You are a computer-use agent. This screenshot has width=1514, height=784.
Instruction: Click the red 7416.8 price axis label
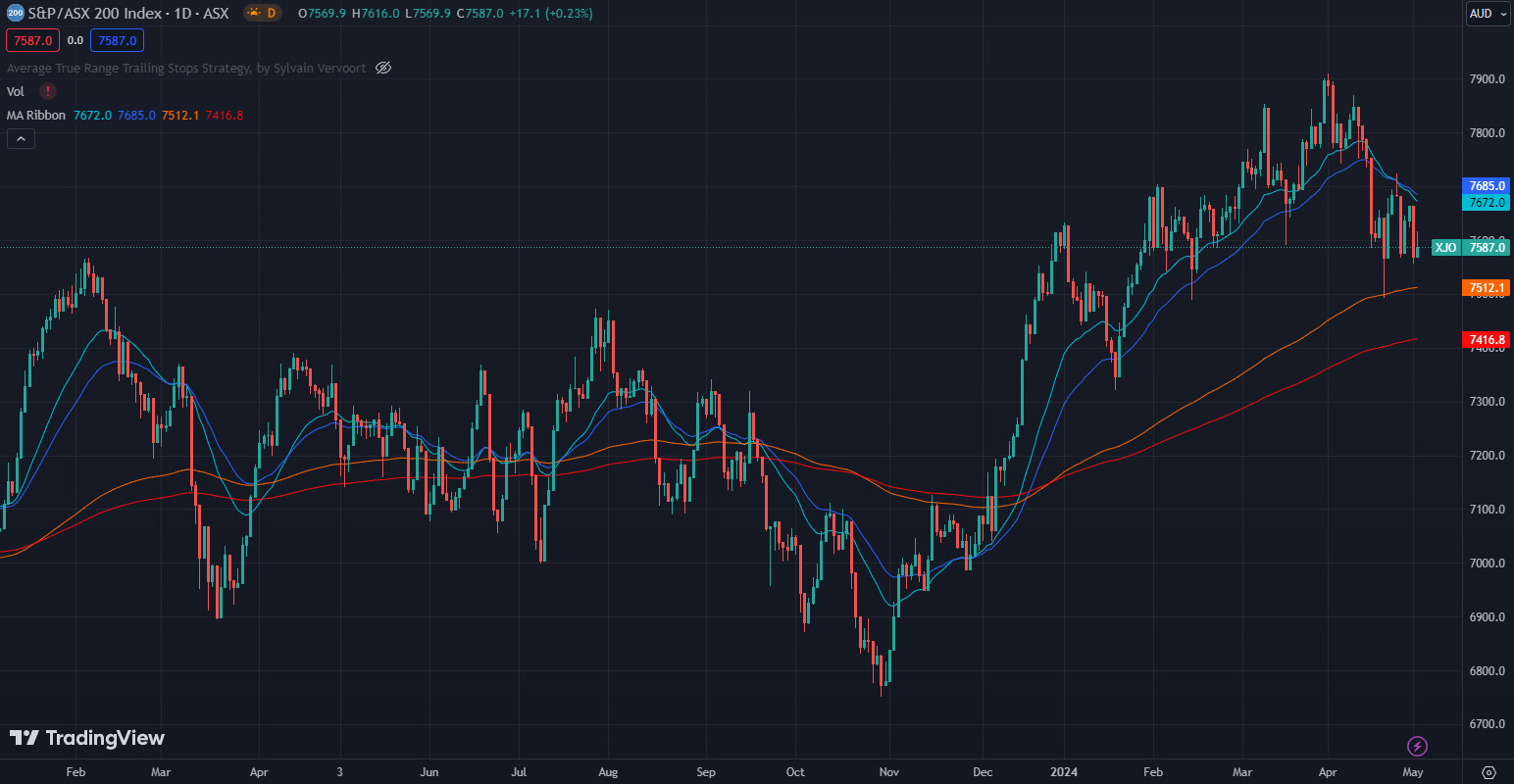(x=1487, y=340)
